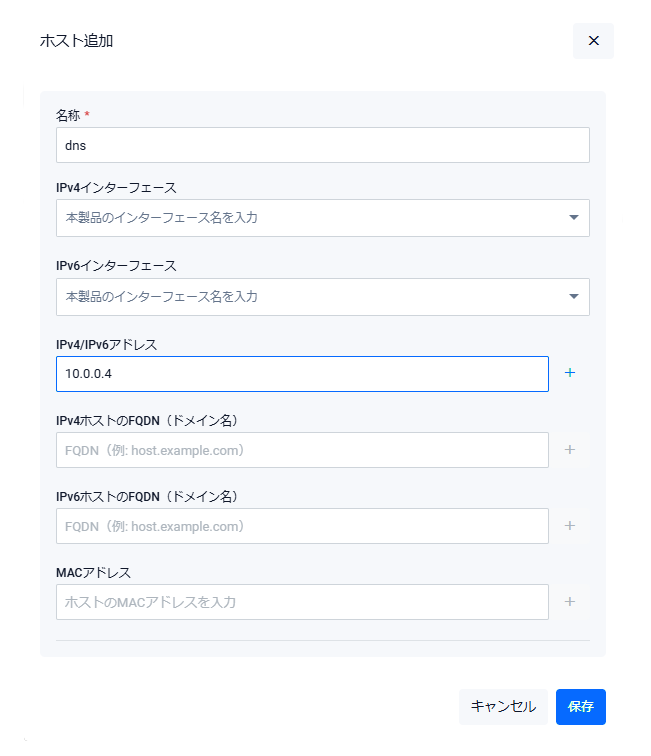Click the MACアドレス input field

point(302,602)
